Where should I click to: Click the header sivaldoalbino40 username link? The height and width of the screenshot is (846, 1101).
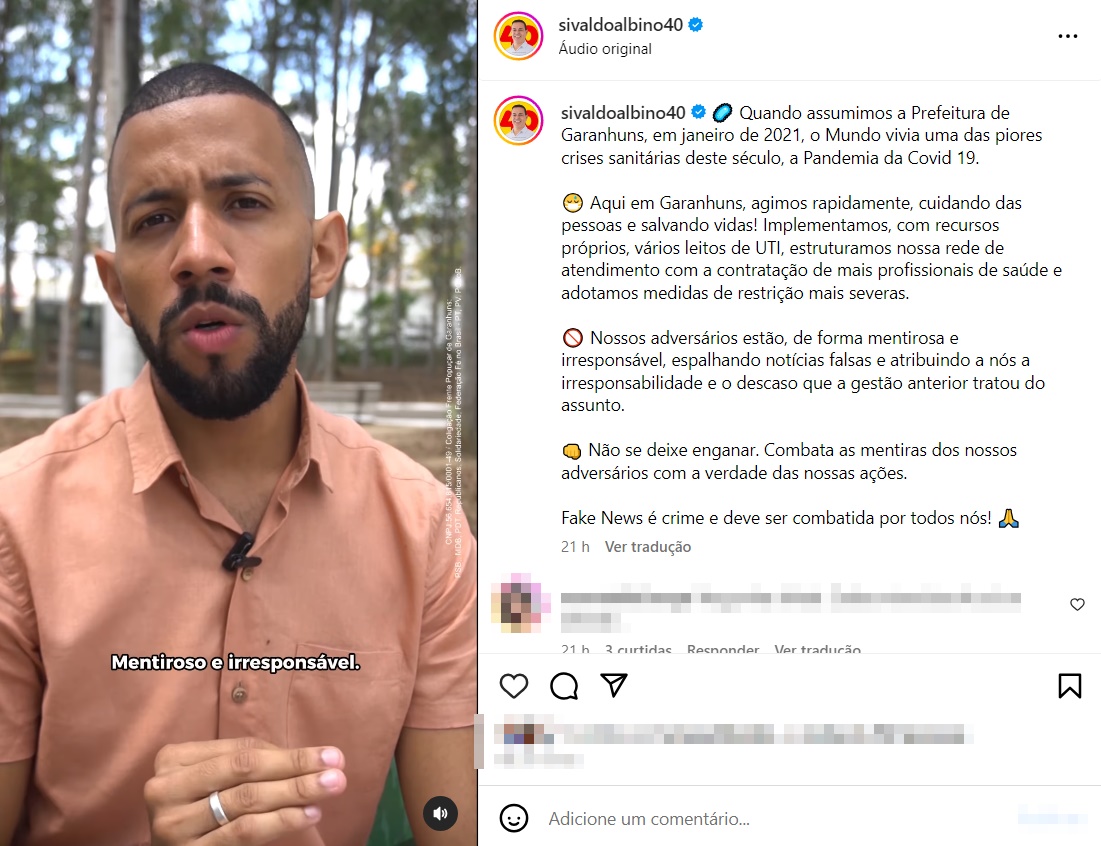coord(620,25)
